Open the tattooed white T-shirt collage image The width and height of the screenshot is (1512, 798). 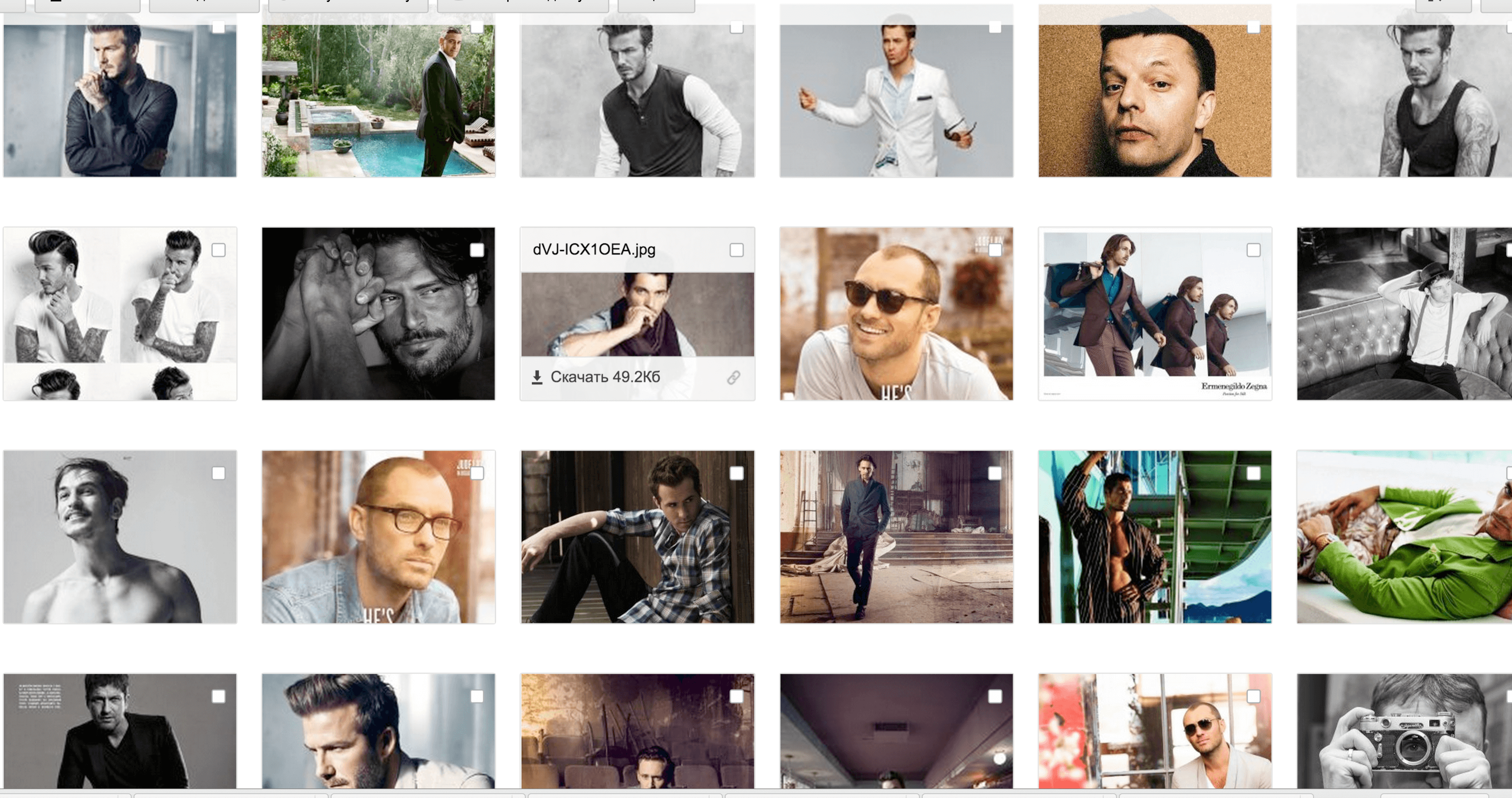(120, 314)
